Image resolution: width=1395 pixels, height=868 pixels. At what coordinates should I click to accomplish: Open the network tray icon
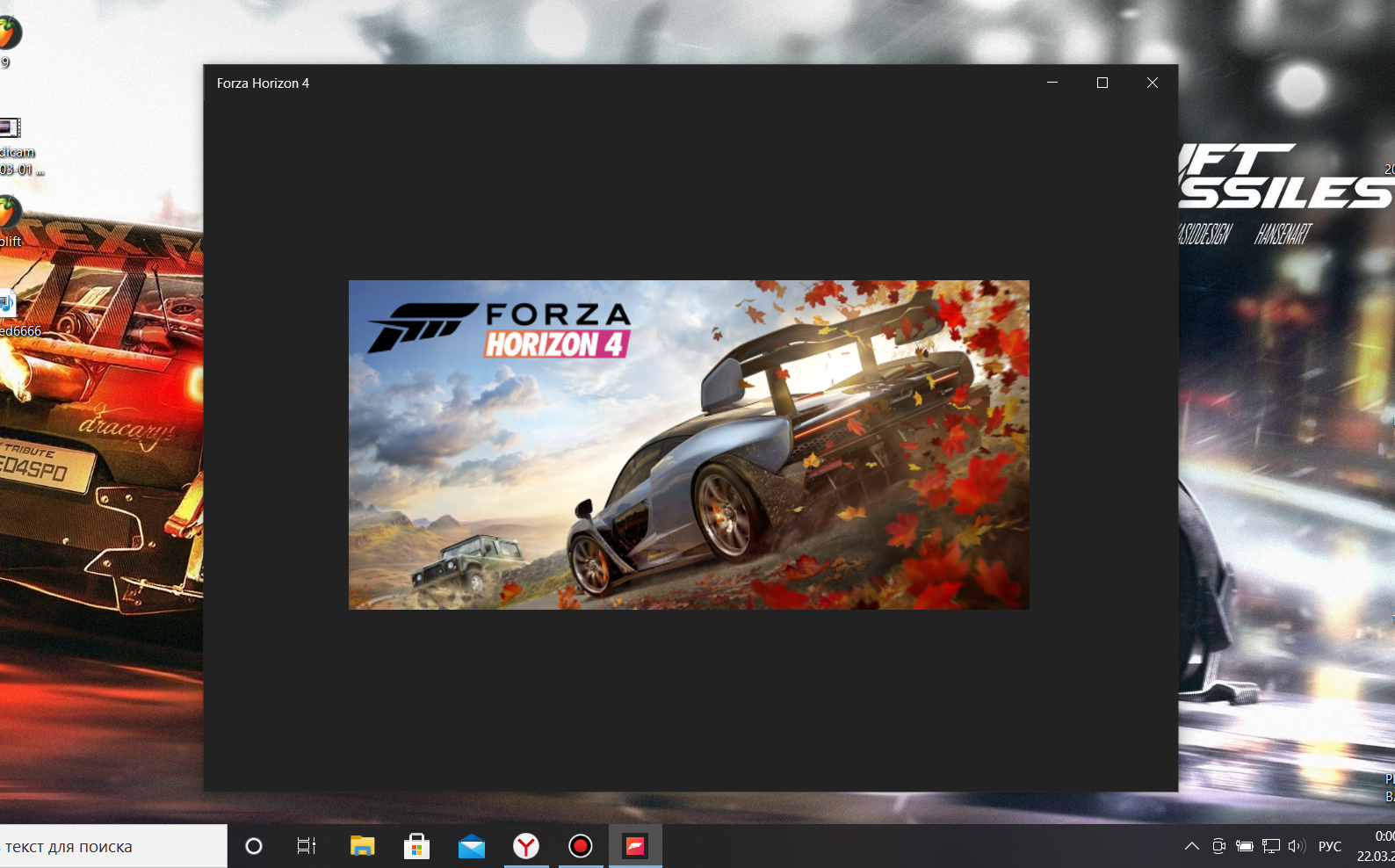point(1271,846)
